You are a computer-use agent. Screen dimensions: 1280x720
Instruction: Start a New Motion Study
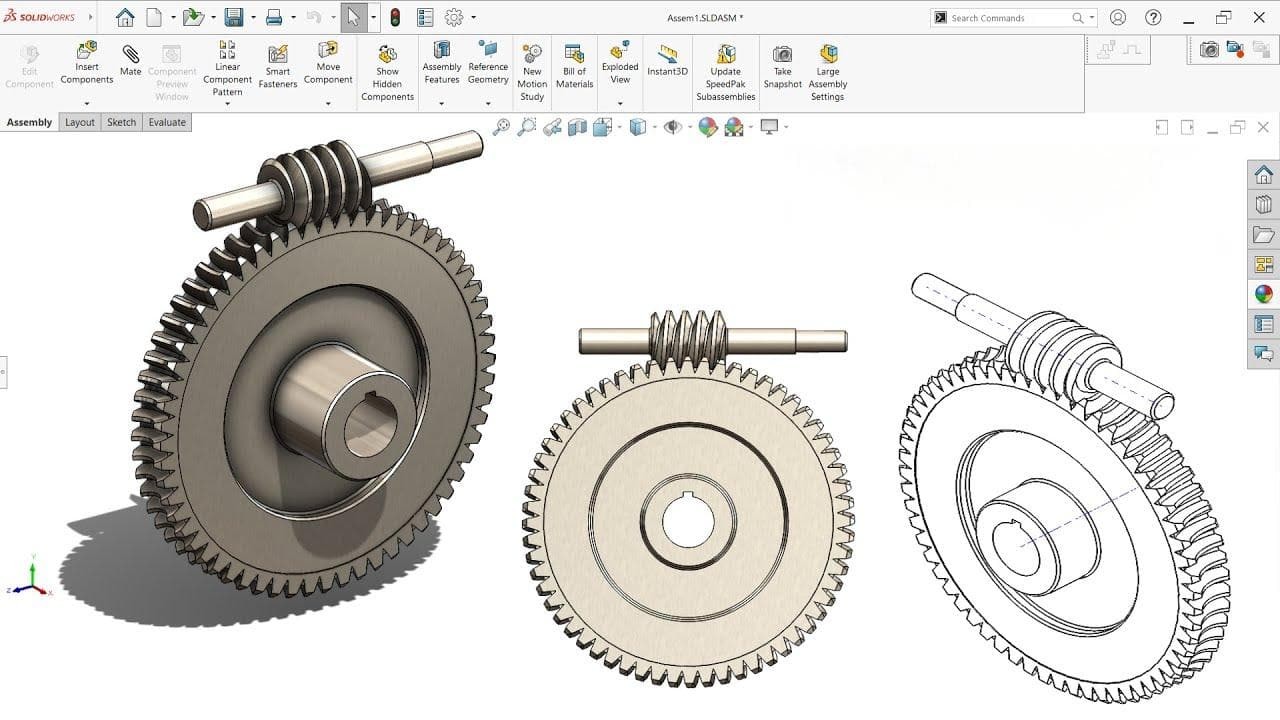coord(532,71)
